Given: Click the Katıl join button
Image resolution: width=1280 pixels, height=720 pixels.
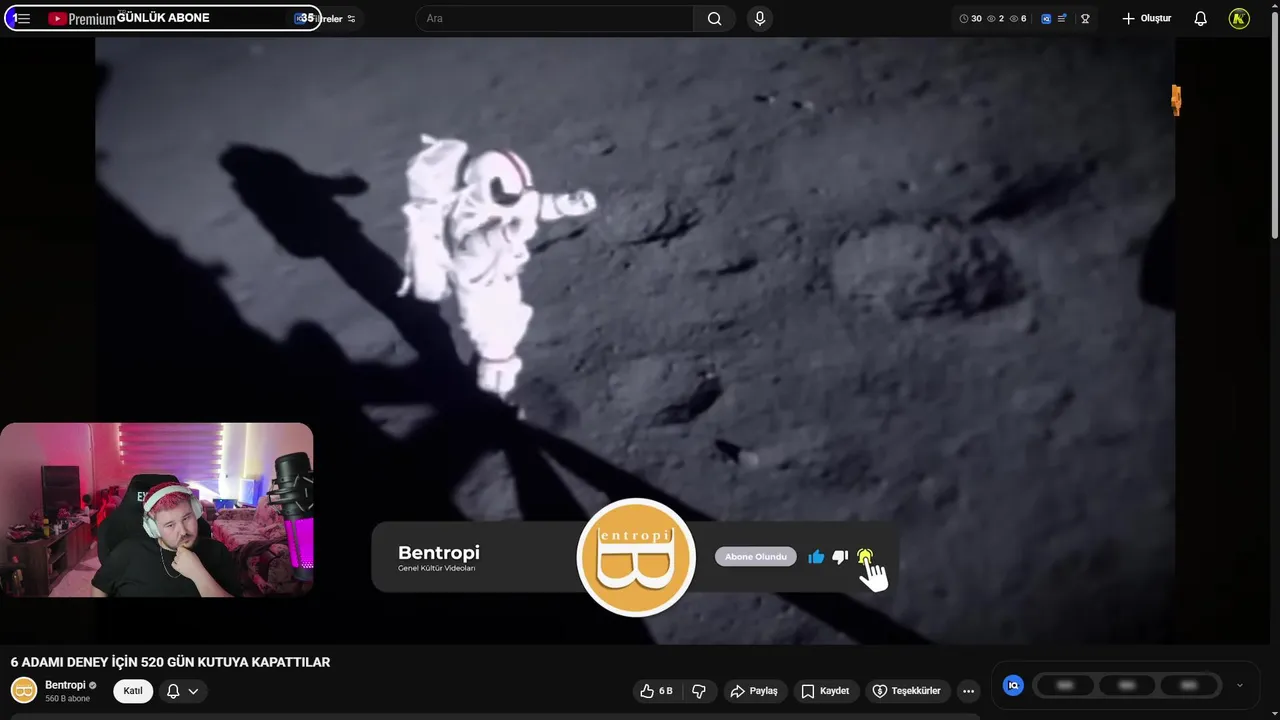Looking at the screenshot, I should 133,691.
